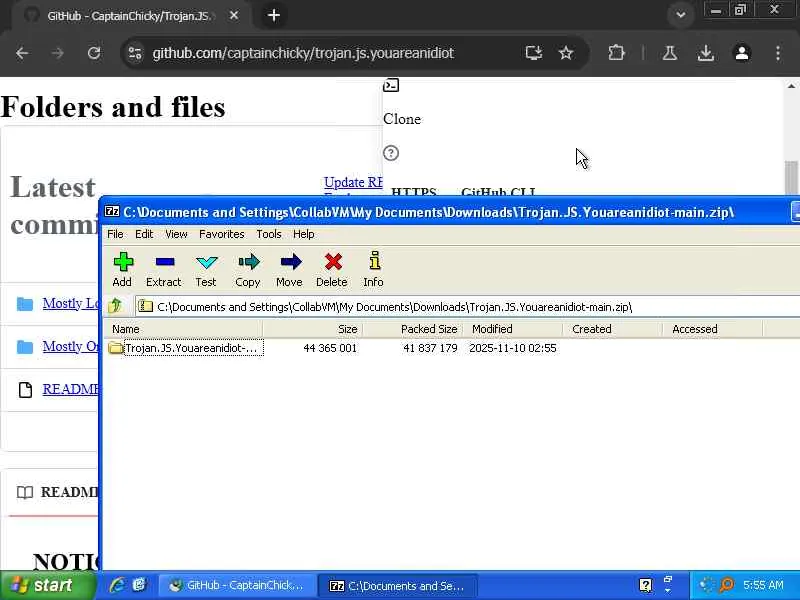Screen dimensions: 800x600
Task: Click size value 44 365 001
Action: pyautogui.click(x=330, y=348)
